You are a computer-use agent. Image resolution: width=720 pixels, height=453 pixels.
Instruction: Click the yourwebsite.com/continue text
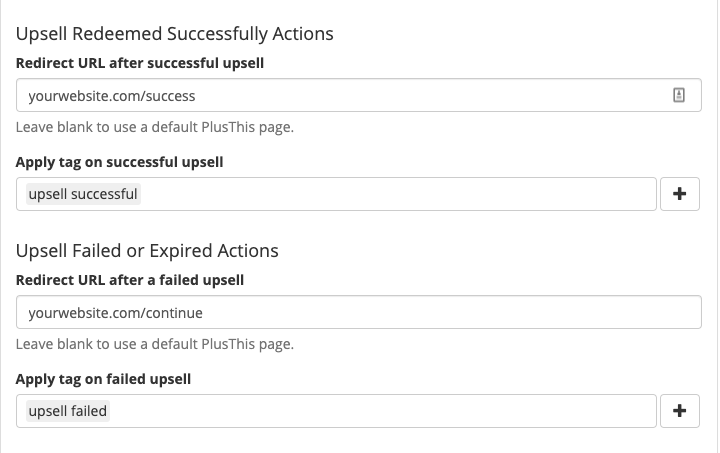pos(115,313)
